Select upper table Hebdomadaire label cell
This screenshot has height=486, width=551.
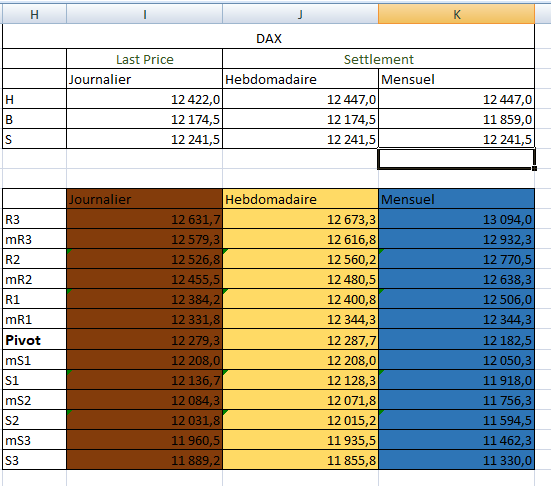pos(300,79)
